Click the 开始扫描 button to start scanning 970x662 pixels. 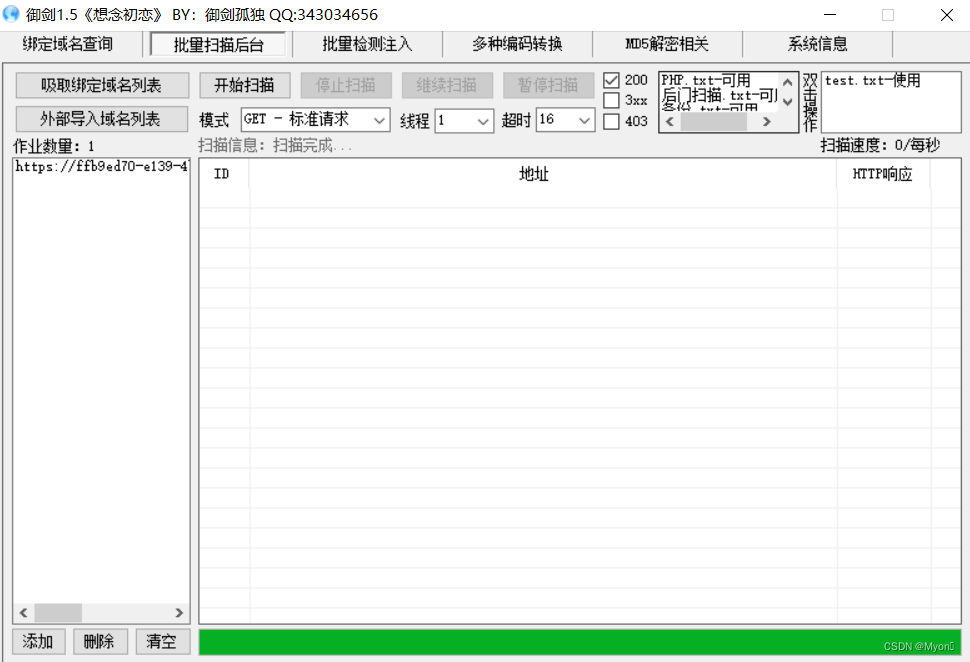point(244,85)
